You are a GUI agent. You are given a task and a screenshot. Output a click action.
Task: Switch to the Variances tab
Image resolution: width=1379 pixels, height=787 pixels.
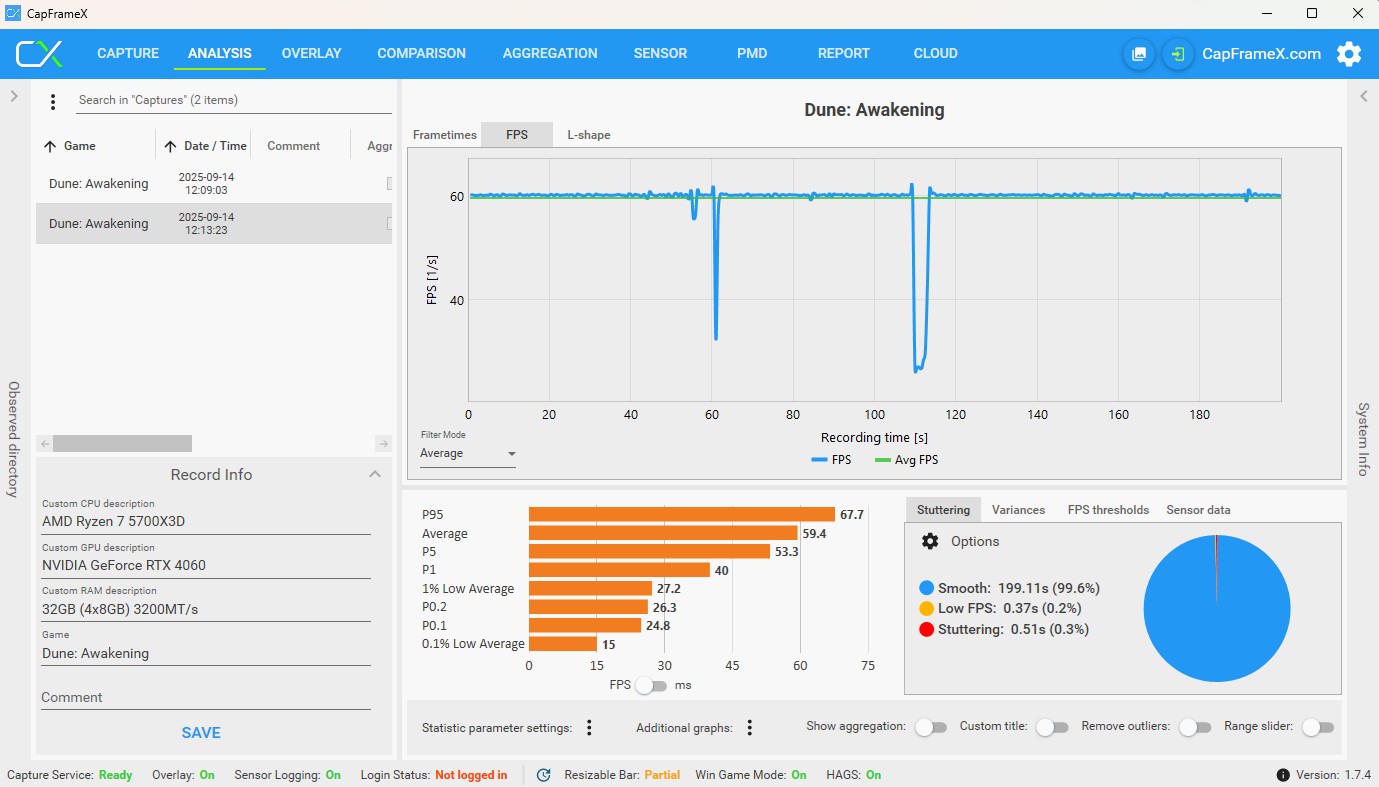coord(1018,510)
